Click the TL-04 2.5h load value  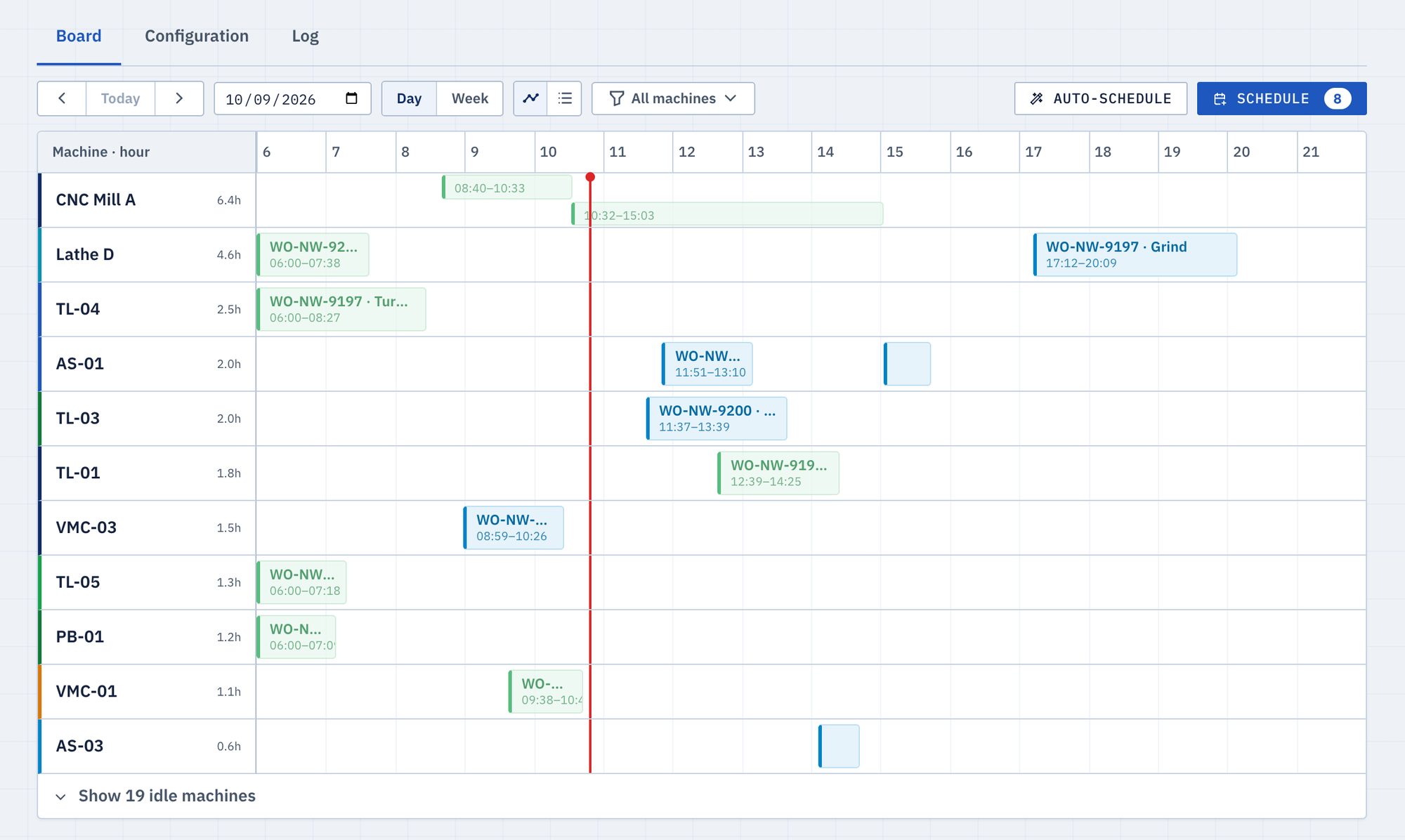point(229,309)
